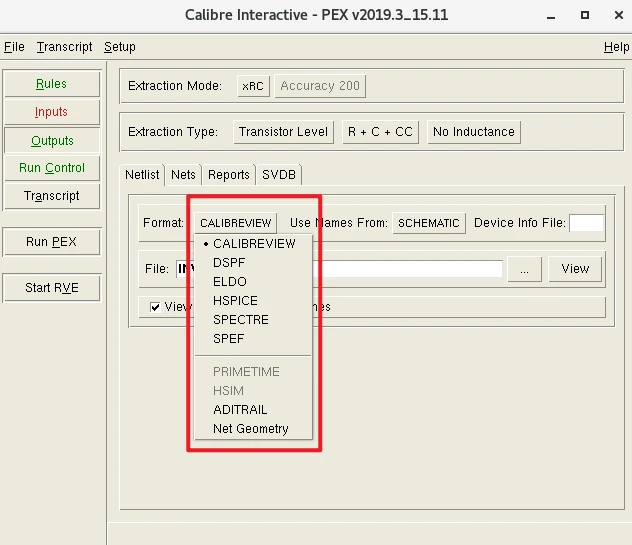Open the SCHEMATIC names dropdown
The width and height of the screenshot is (632, 545).
coord(429,223)
